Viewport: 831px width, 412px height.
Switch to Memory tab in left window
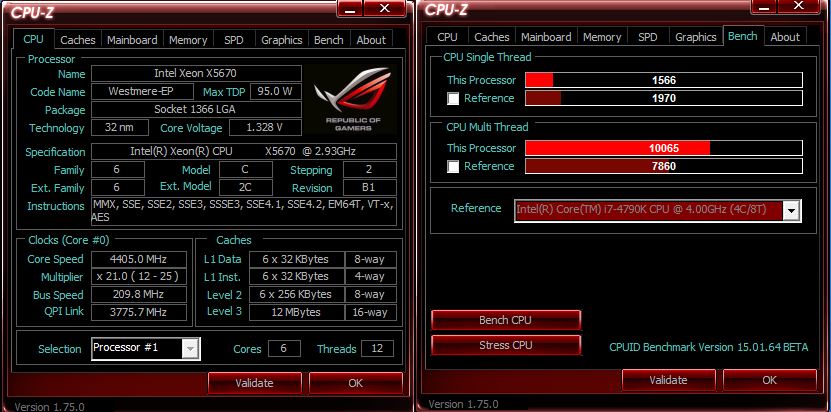point(188,40)
